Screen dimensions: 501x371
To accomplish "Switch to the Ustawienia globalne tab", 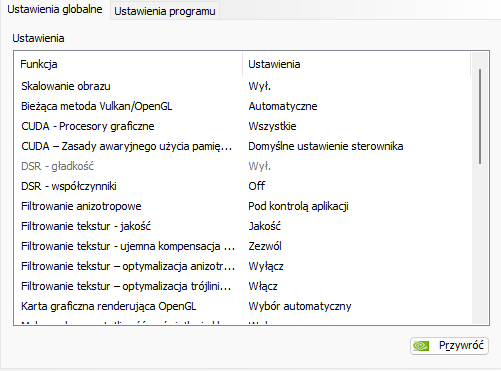I will (x=55, y=10).
